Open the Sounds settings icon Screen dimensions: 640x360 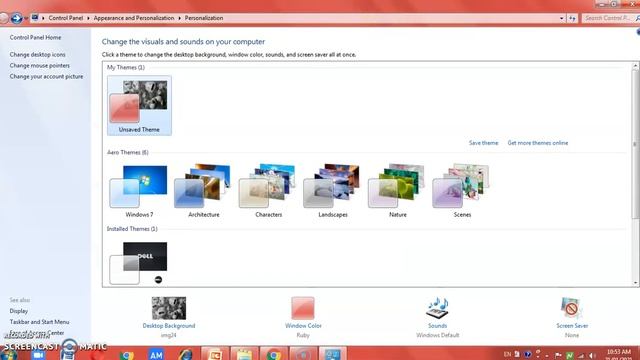tap(437, 308)
